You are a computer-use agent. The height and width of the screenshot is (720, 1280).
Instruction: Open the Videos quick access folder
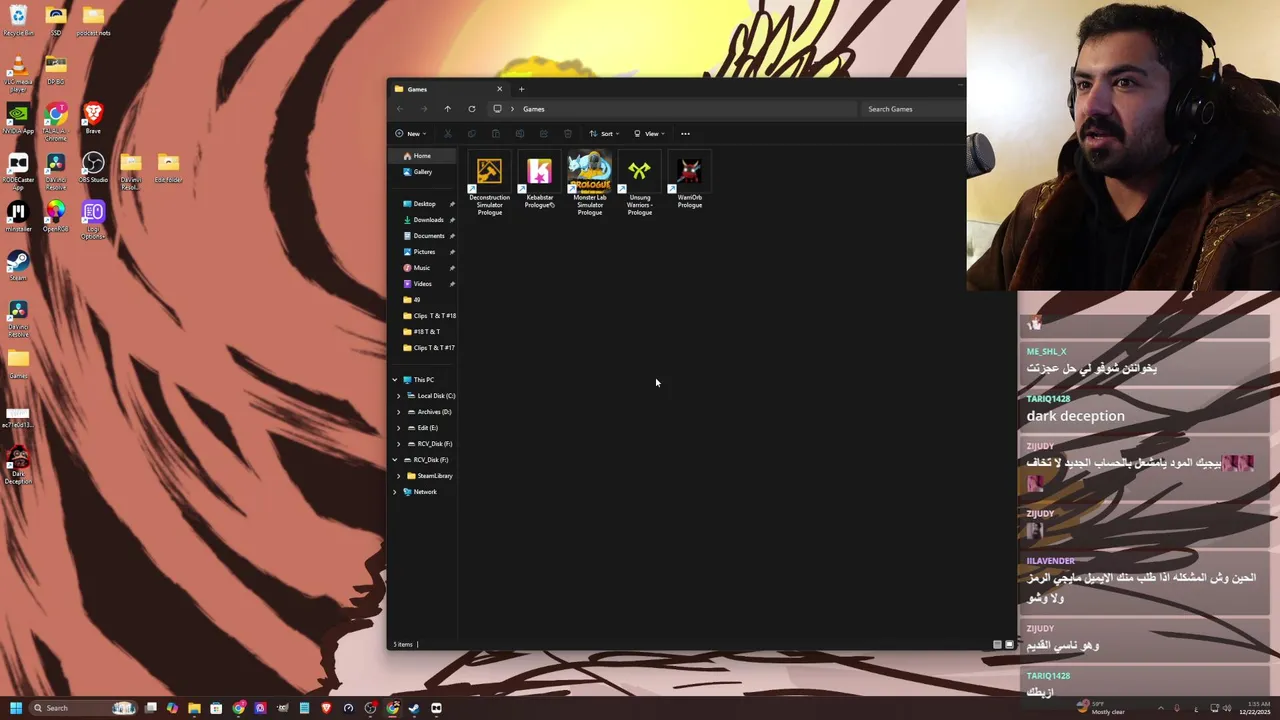tap(424, 284)
